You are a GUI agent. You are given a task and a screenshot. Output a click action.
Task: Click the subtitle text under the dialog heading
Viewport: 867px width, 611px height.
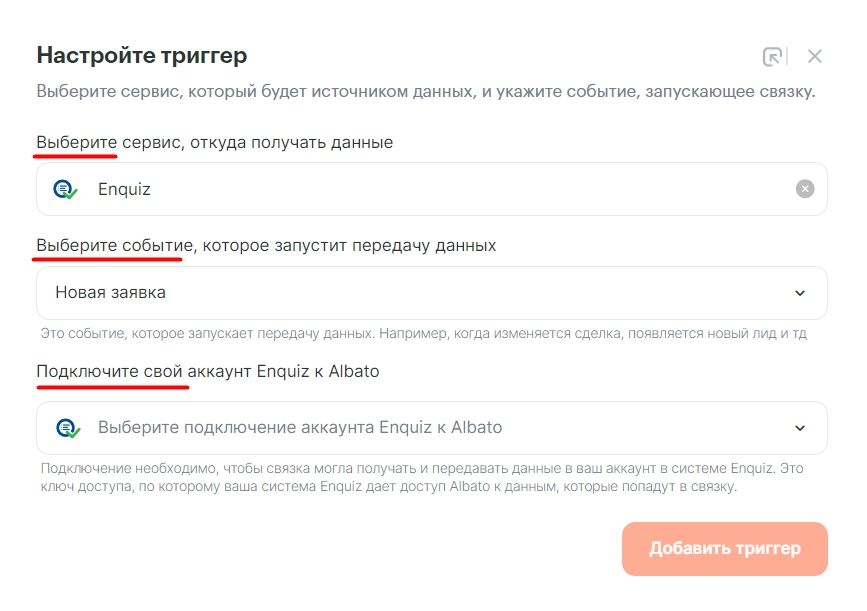click(426, 92)
